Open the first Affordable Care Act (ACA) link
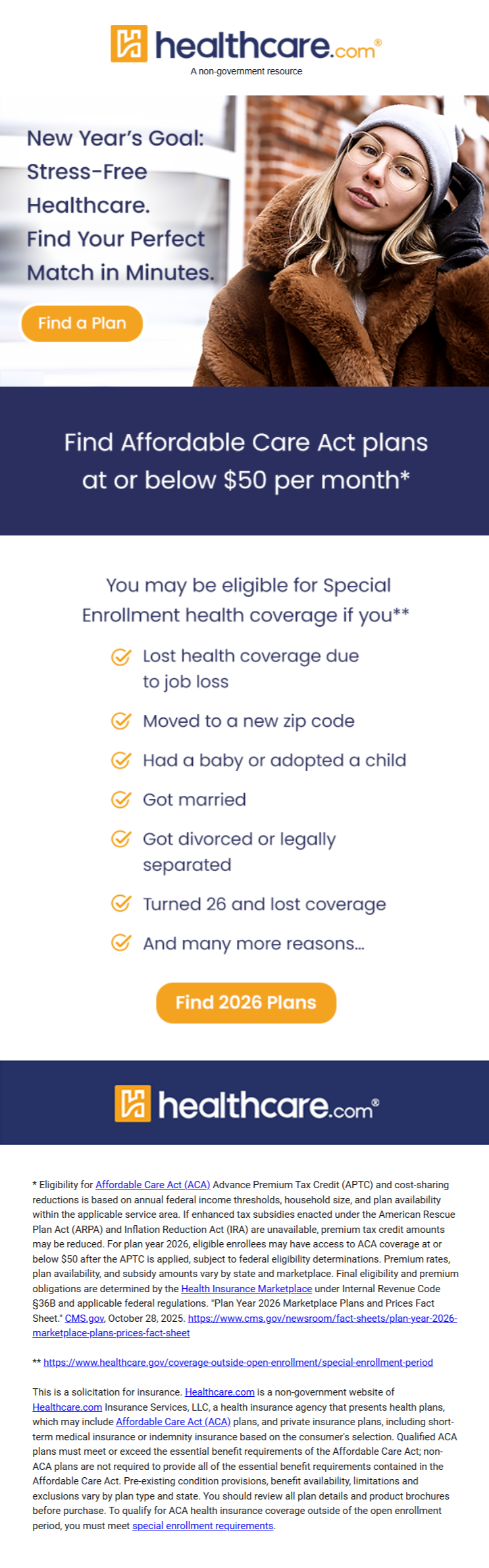Image resolution: width=489 pixels, height=1568 pixels. click(x=153, y=1184)
